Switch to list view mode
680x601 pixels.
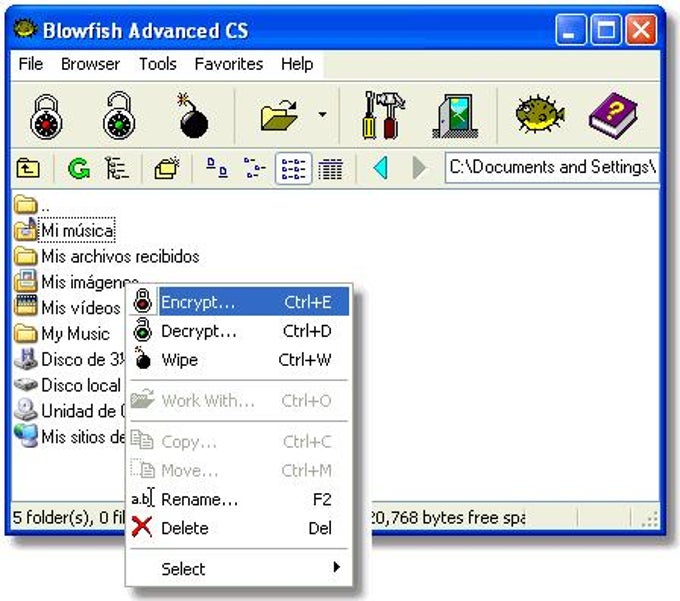(x=293, y=168)
